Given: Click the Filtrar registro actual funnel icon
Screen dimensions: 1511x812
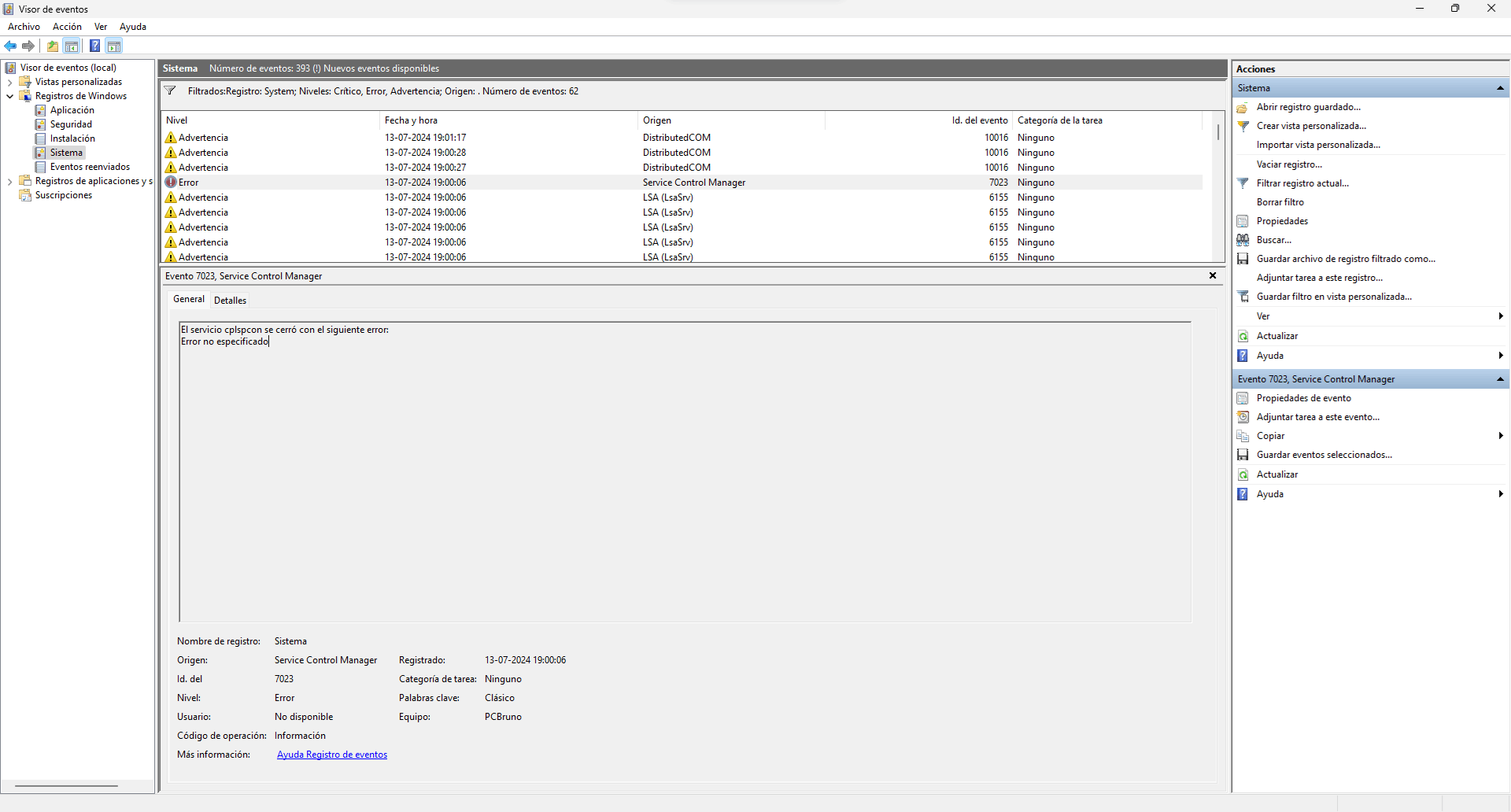Looking at the screenshot, I should pyautogui.click(x=1243, y=183).
